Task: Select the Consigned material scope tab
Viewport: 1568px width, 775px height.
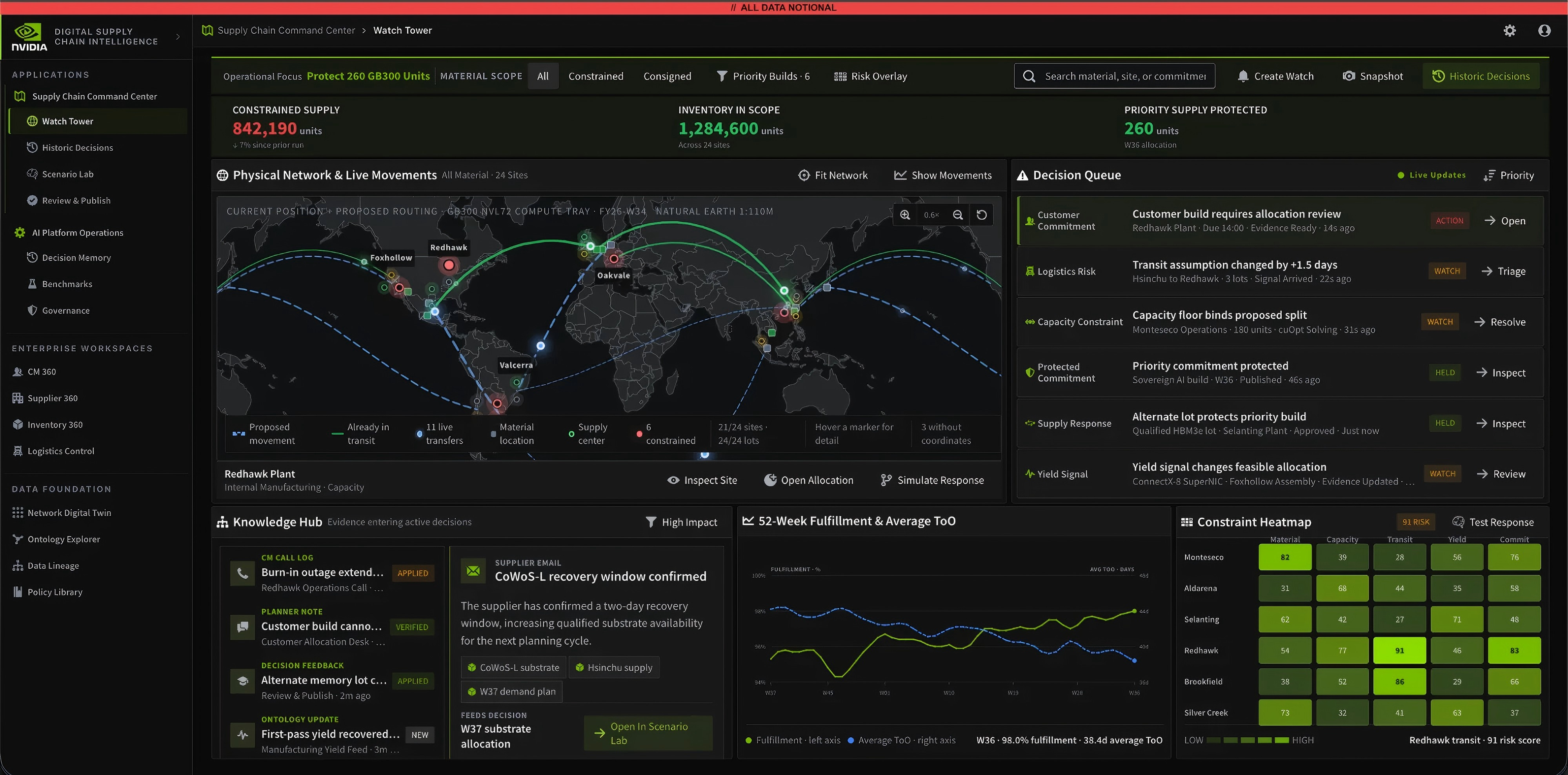Action: 667,76
